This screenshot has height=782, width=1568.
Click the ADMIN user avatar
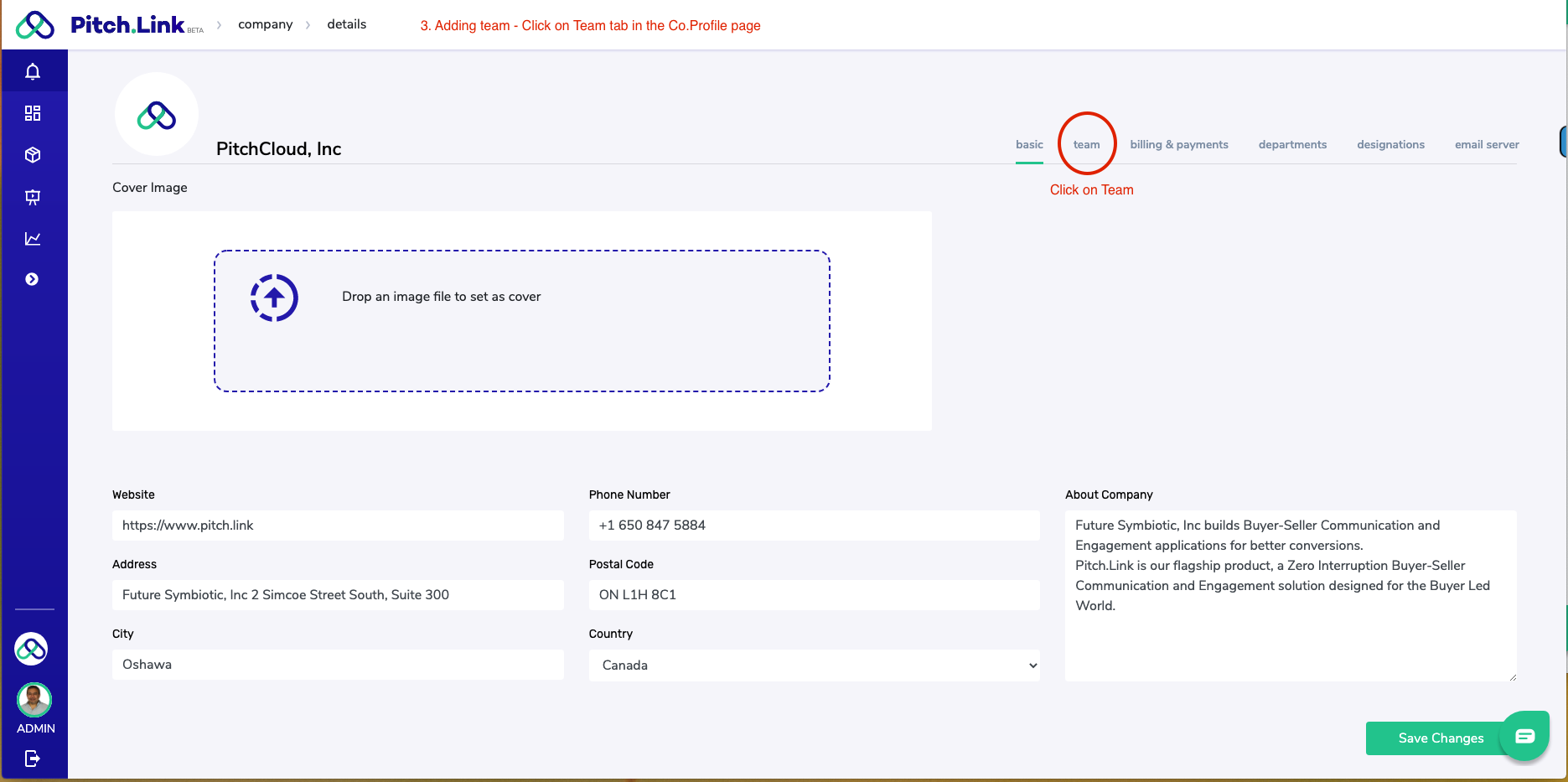click(x=34, y=700)
